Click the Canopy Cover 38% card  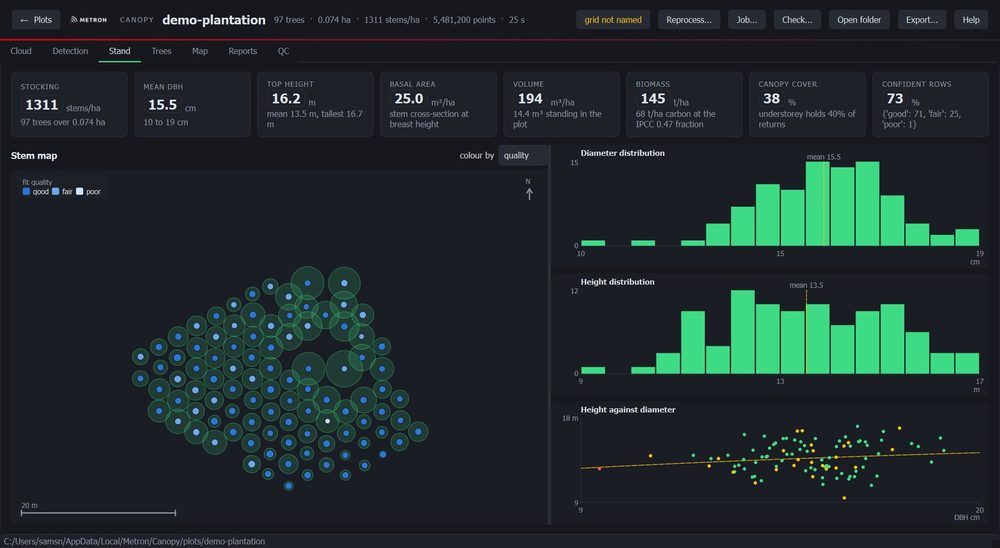tap(807, 104)
